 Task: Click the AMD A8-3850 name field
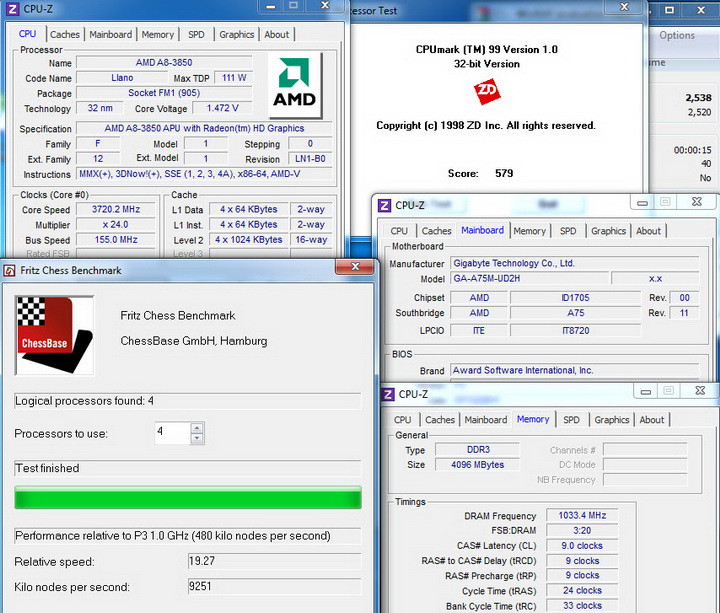click(x=164, y=62)
